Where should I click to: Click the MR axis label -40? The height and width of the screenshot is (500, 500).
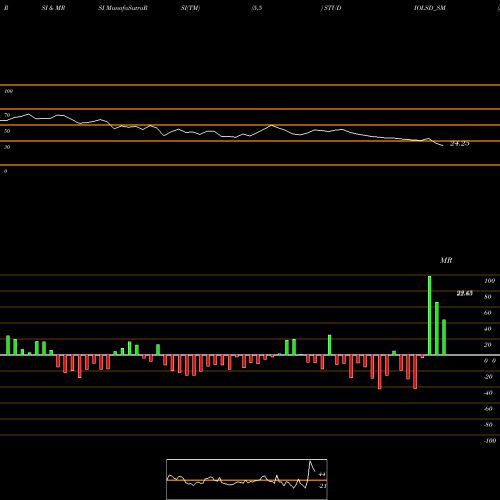(488, 393)
